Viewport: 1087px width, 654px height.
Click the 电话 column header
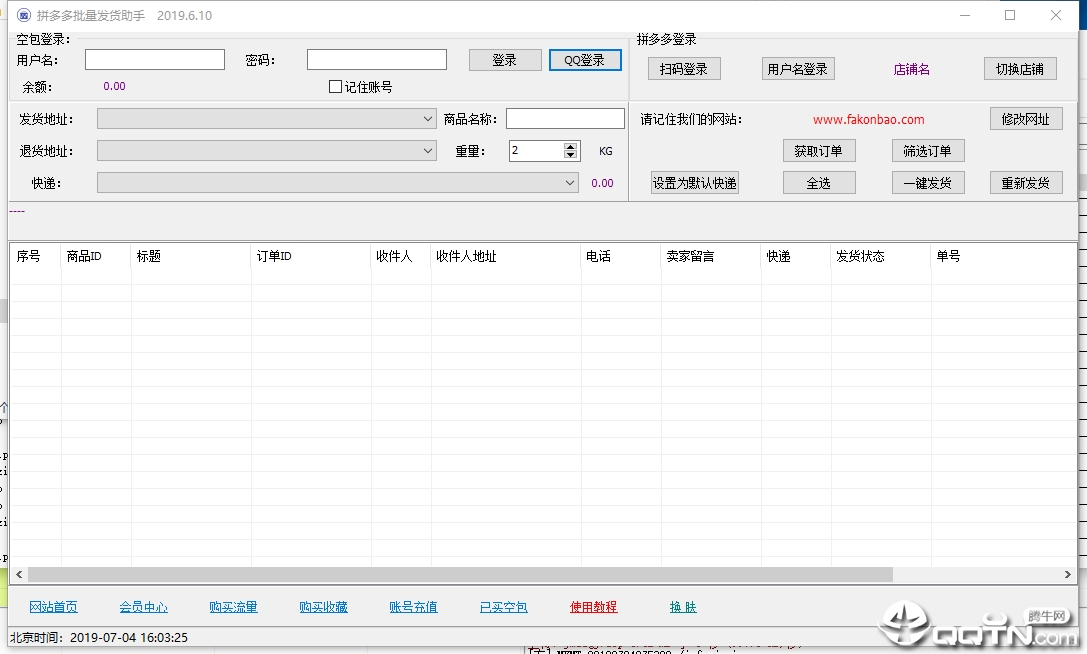click(x=620, y=256)
